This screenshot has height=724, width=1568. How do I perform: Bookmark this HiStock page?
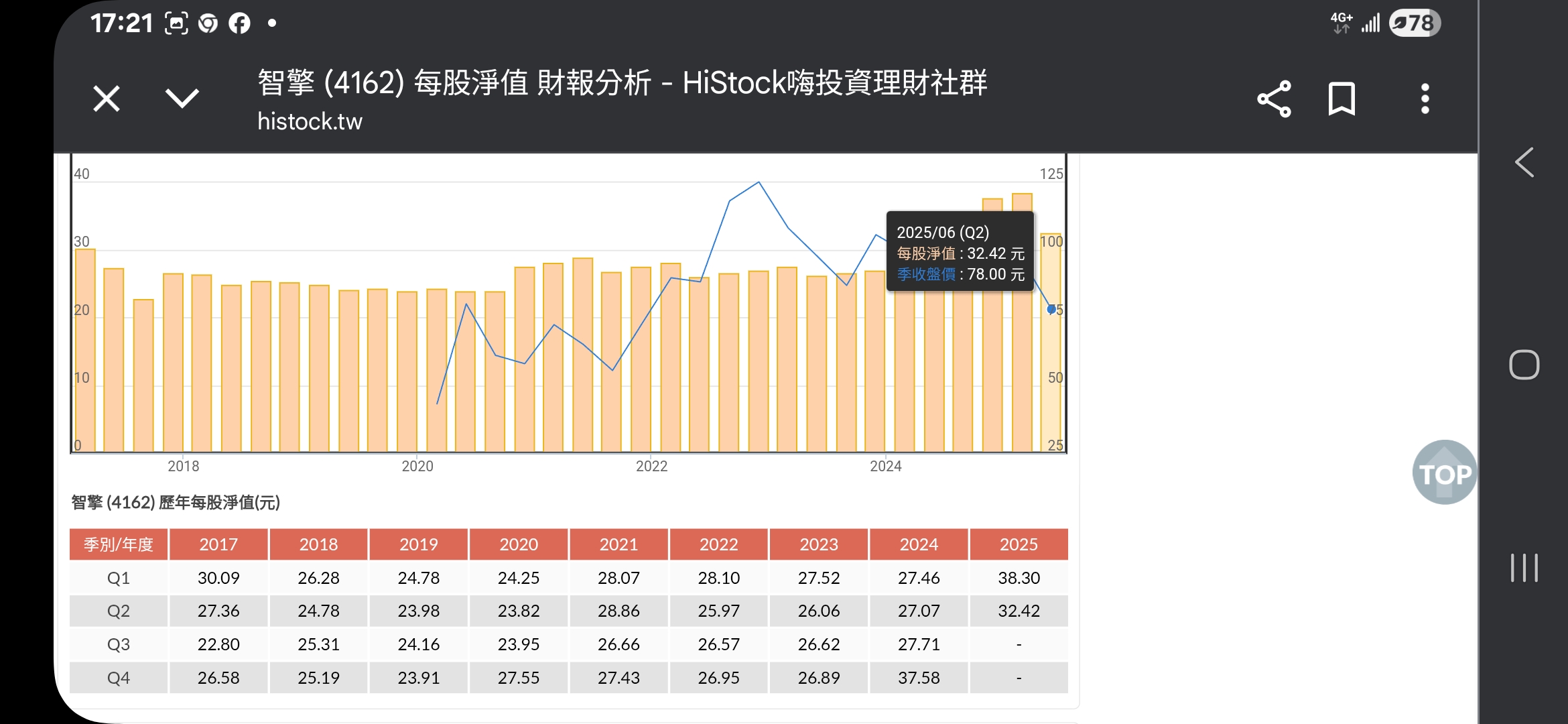click(x=1342, y=99)
